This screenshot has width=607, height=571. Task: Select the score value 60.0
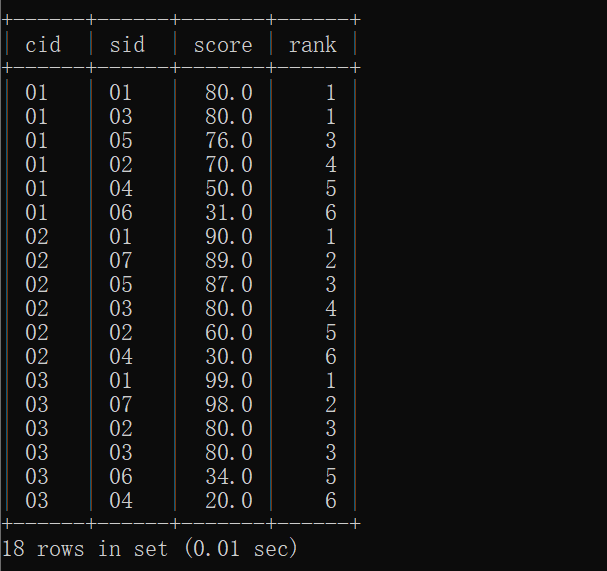229,333
